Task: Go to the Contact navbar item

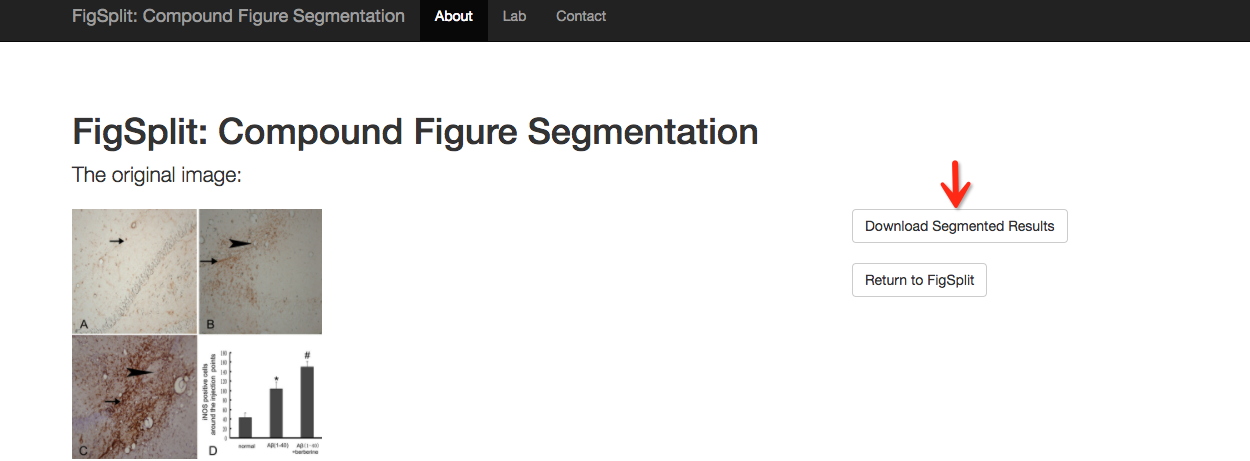Action: point(581,16)
